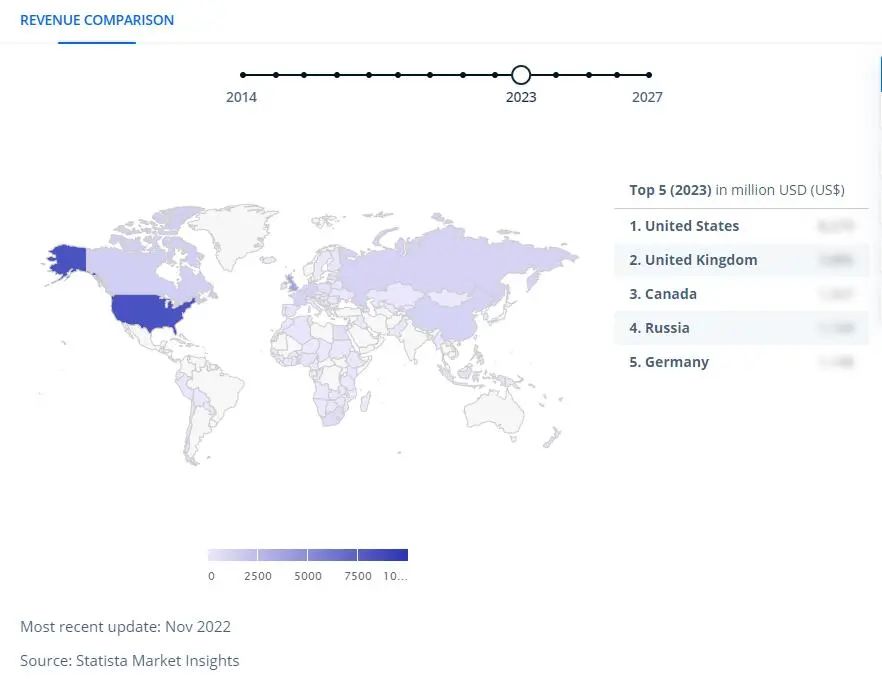Select the timeline dot just after 2023
This screenshot has height=679, width=882.
coord(556,75)
